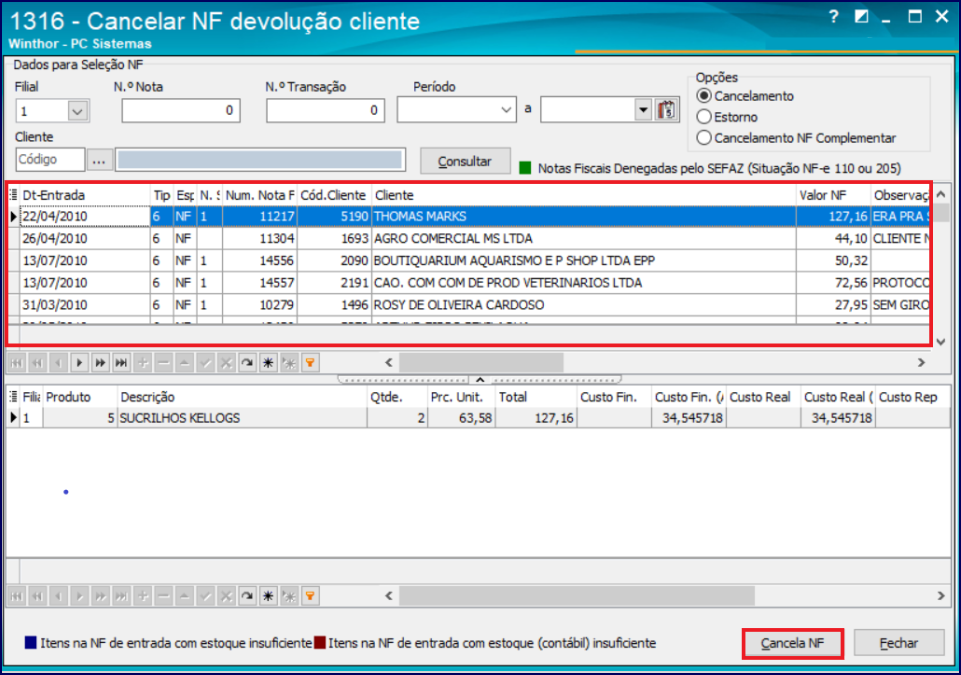Click the help question mark in title bar
Viewport: 961px width, 675px height.
coord(834,17)
